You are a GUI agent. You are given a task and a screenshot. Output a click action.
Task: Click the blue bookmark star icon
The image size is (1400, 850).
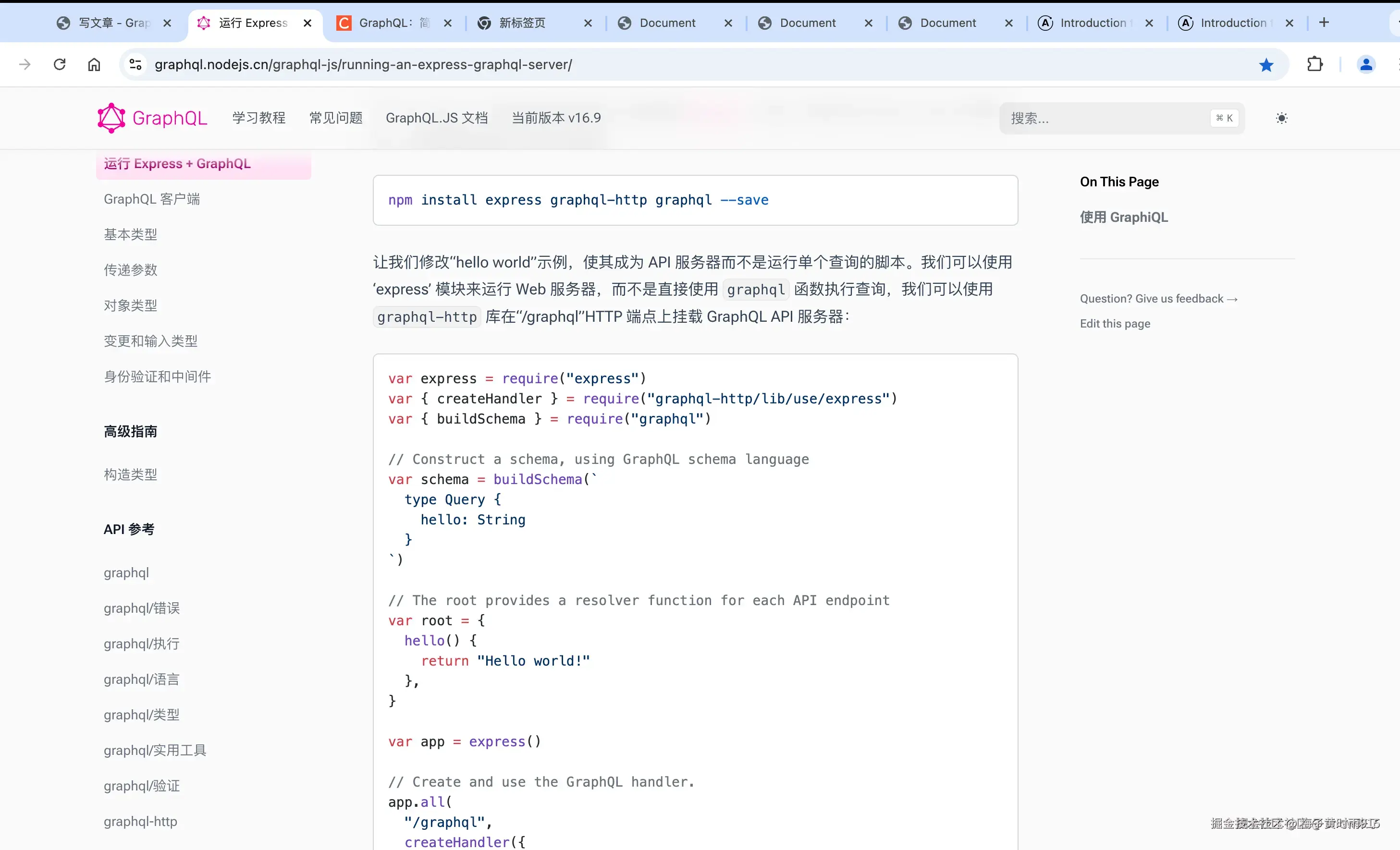click(1266, 65)
